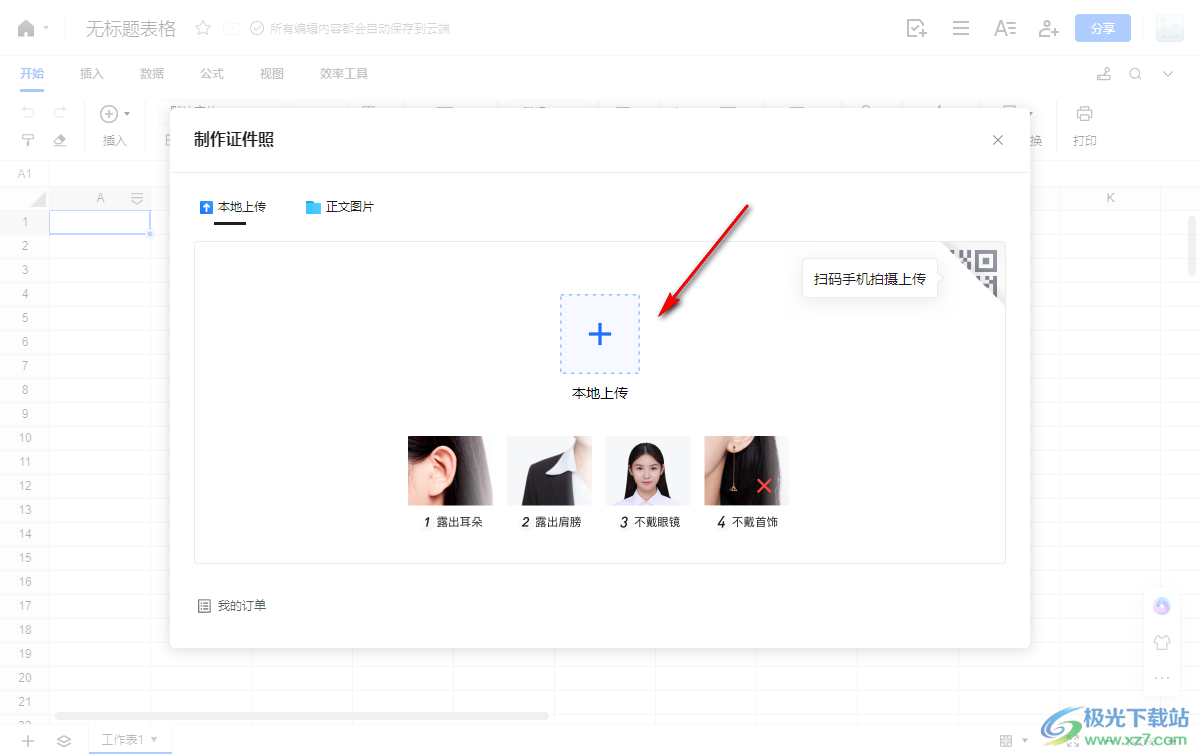1200x756 pixels.
Task: Select the 不戴首饰 example thumbnail
Action: (747, 471)
